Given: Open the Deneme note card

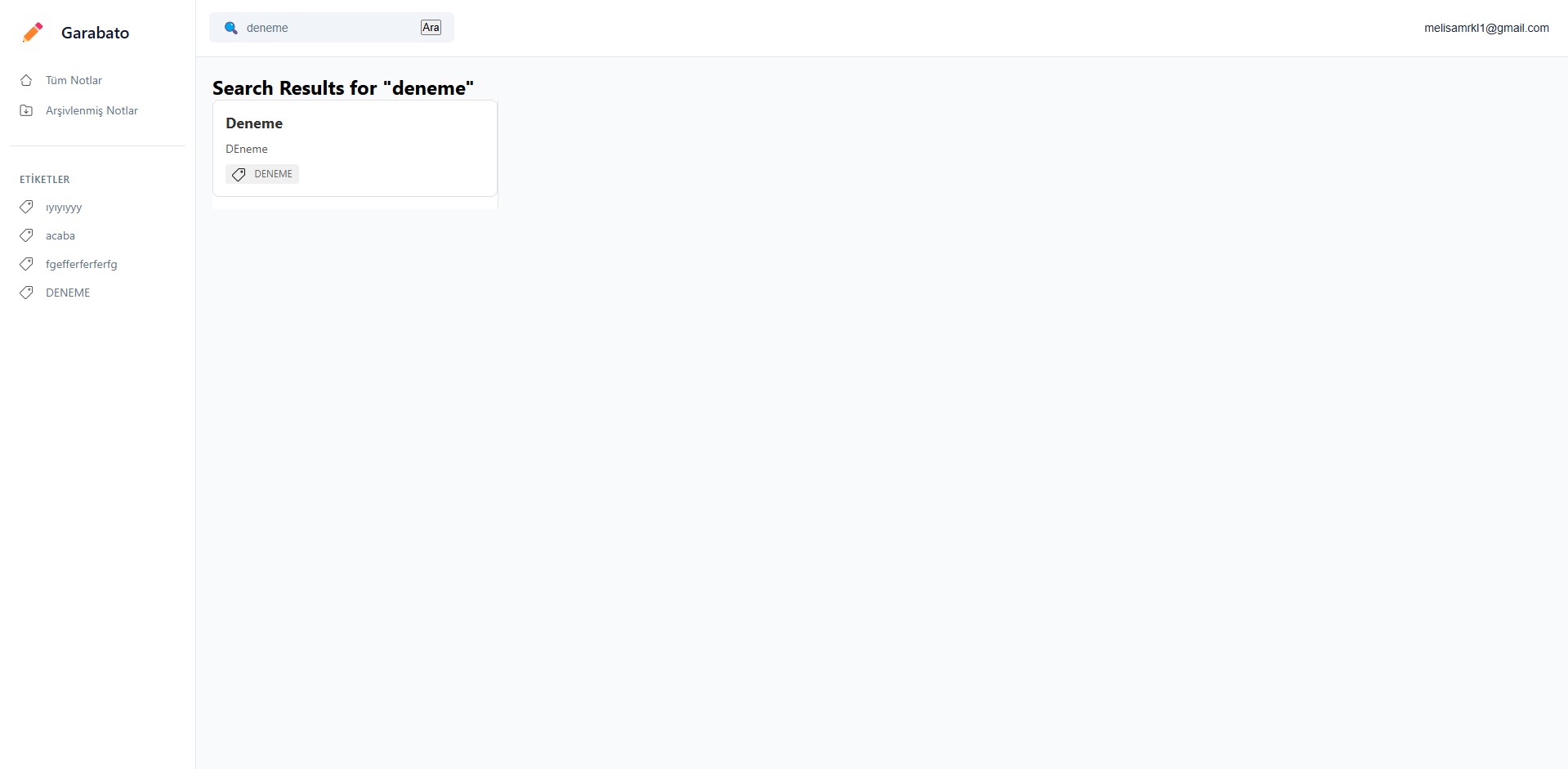Looking at the screenshot, I should [355, 148].
